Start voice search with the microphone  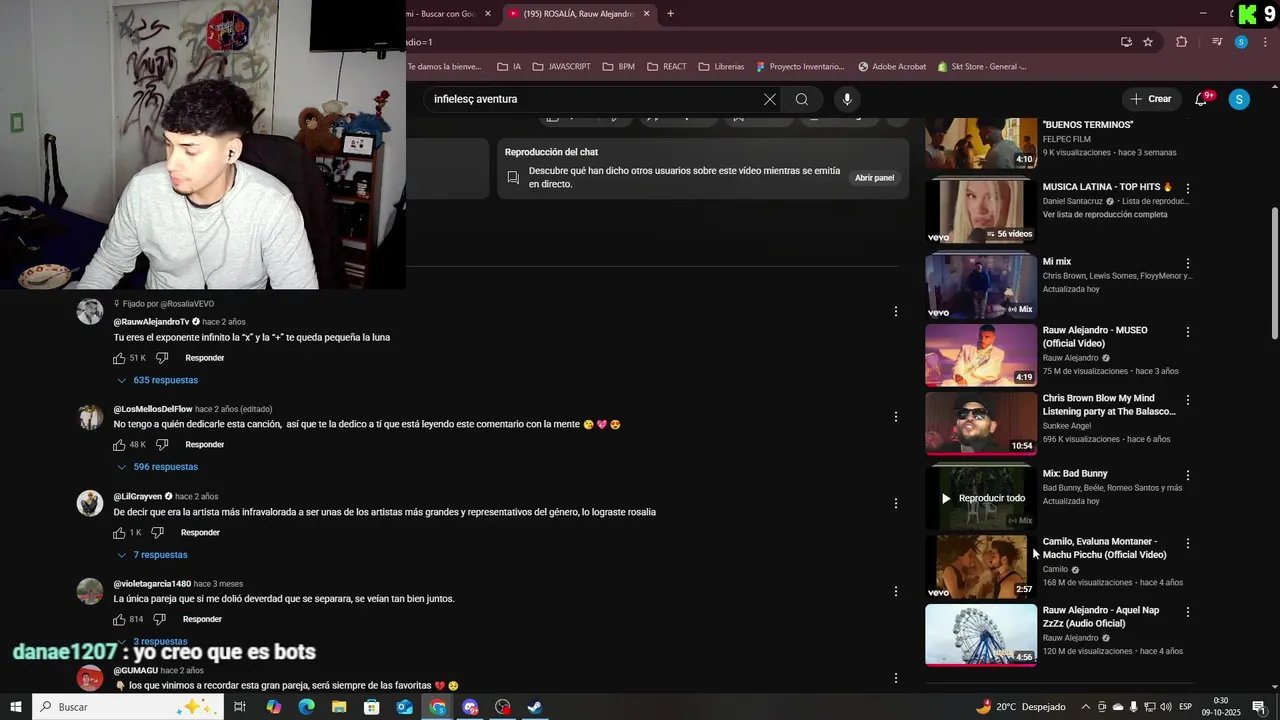point(847,99)
